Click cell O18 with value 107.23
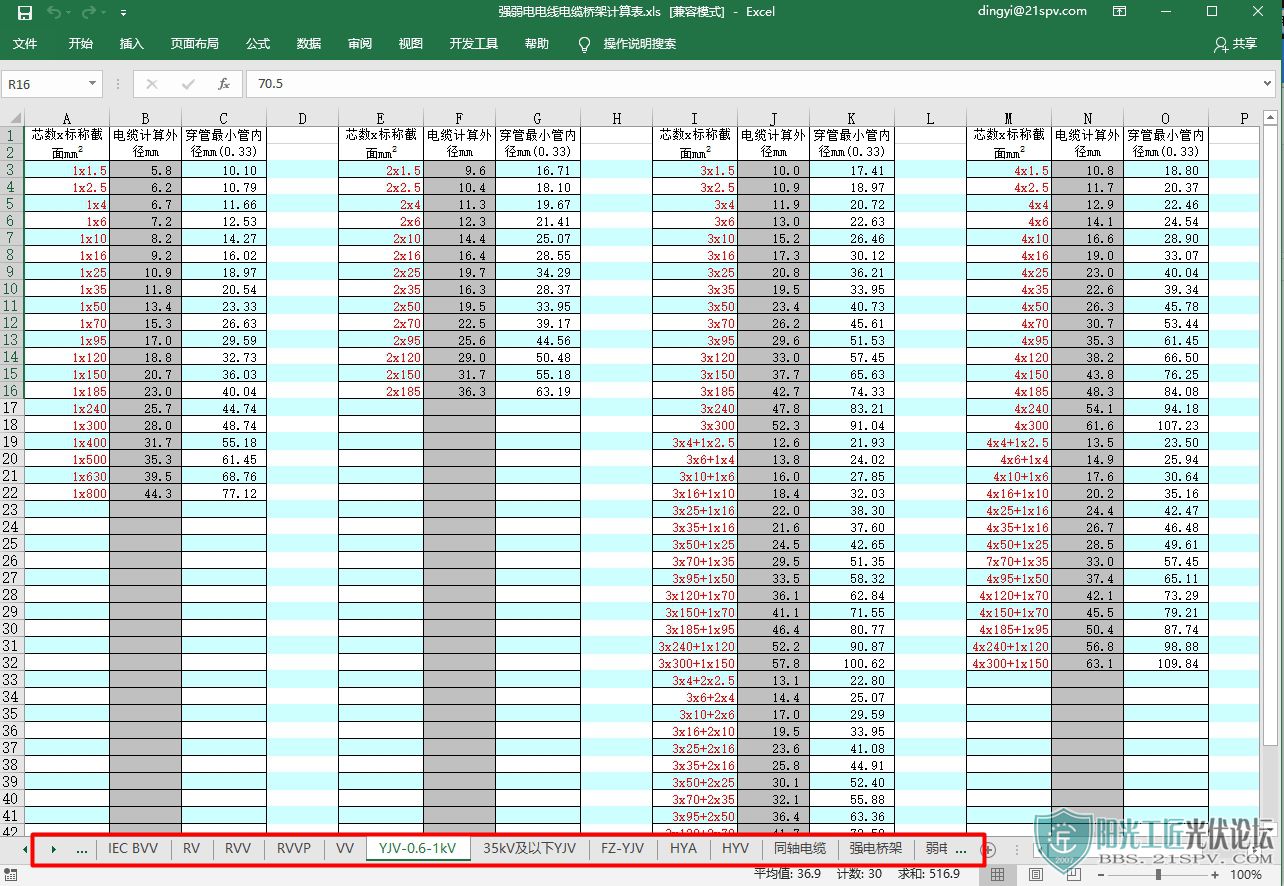The height and width of the screenshot is (886, 1284). (x=1166, y=425)
